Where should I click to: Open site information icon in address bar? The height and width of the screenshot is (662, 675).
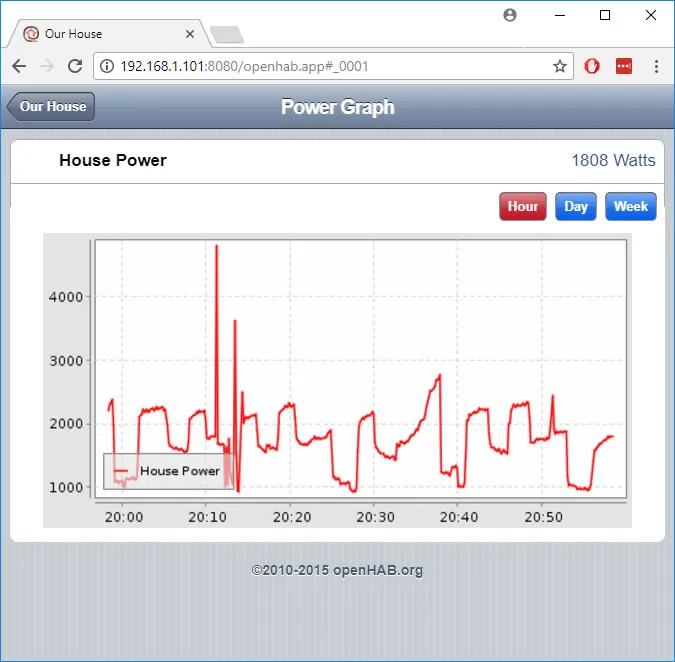click(107, 66)
